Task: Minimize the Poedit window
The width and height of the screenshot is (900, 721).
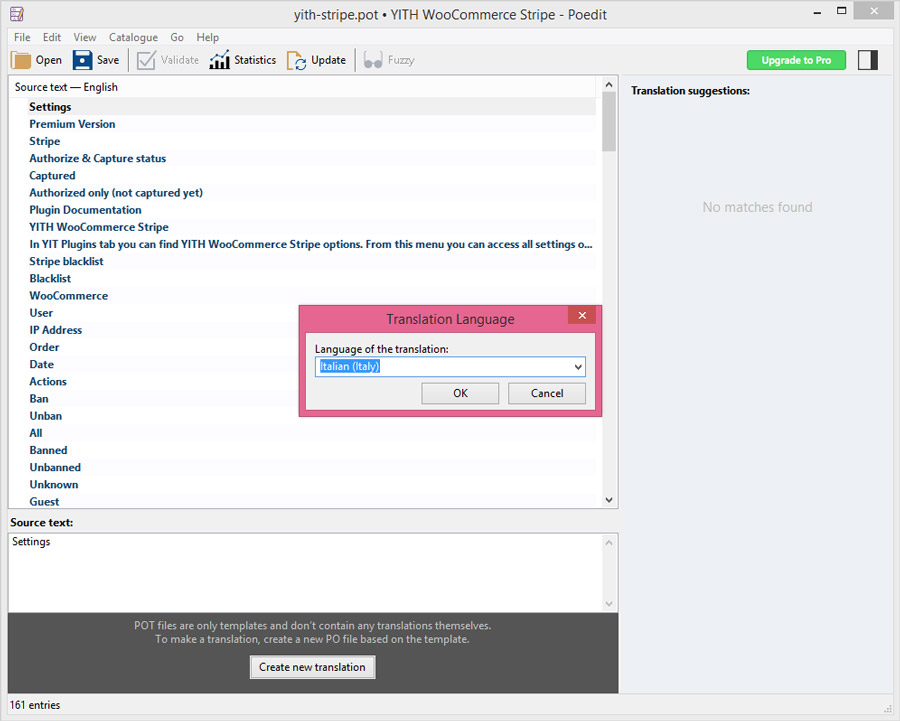Action: point(817,13)
